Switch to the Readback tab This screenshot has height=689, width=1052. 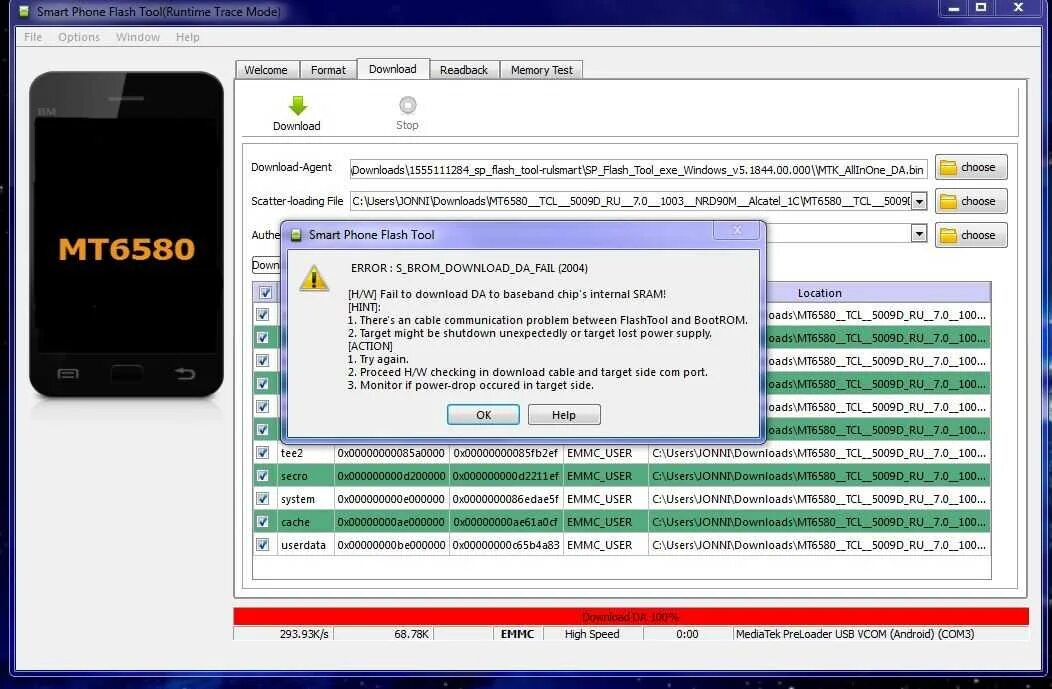464,70
